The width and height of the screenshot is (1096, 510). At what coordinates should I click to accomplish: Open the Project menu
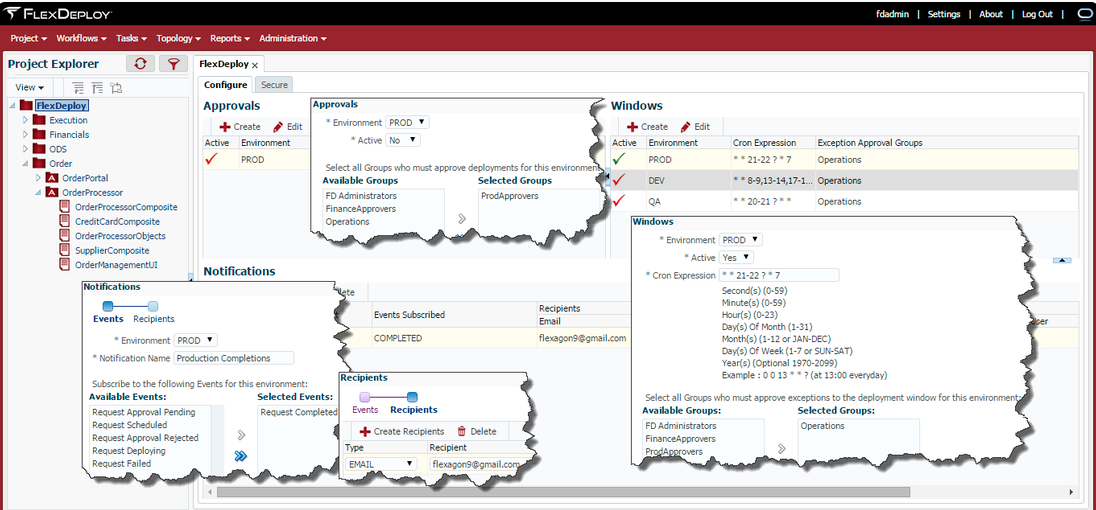29,38
